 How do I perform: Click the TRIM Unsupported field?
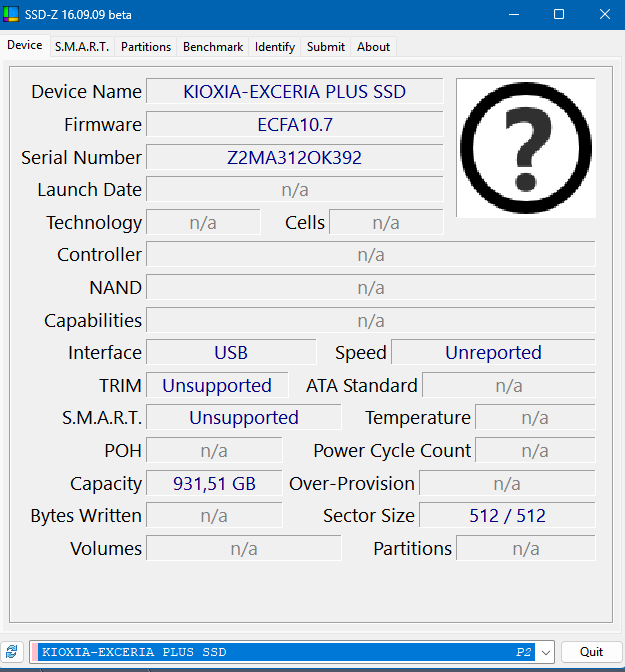[x=217, y=385]
